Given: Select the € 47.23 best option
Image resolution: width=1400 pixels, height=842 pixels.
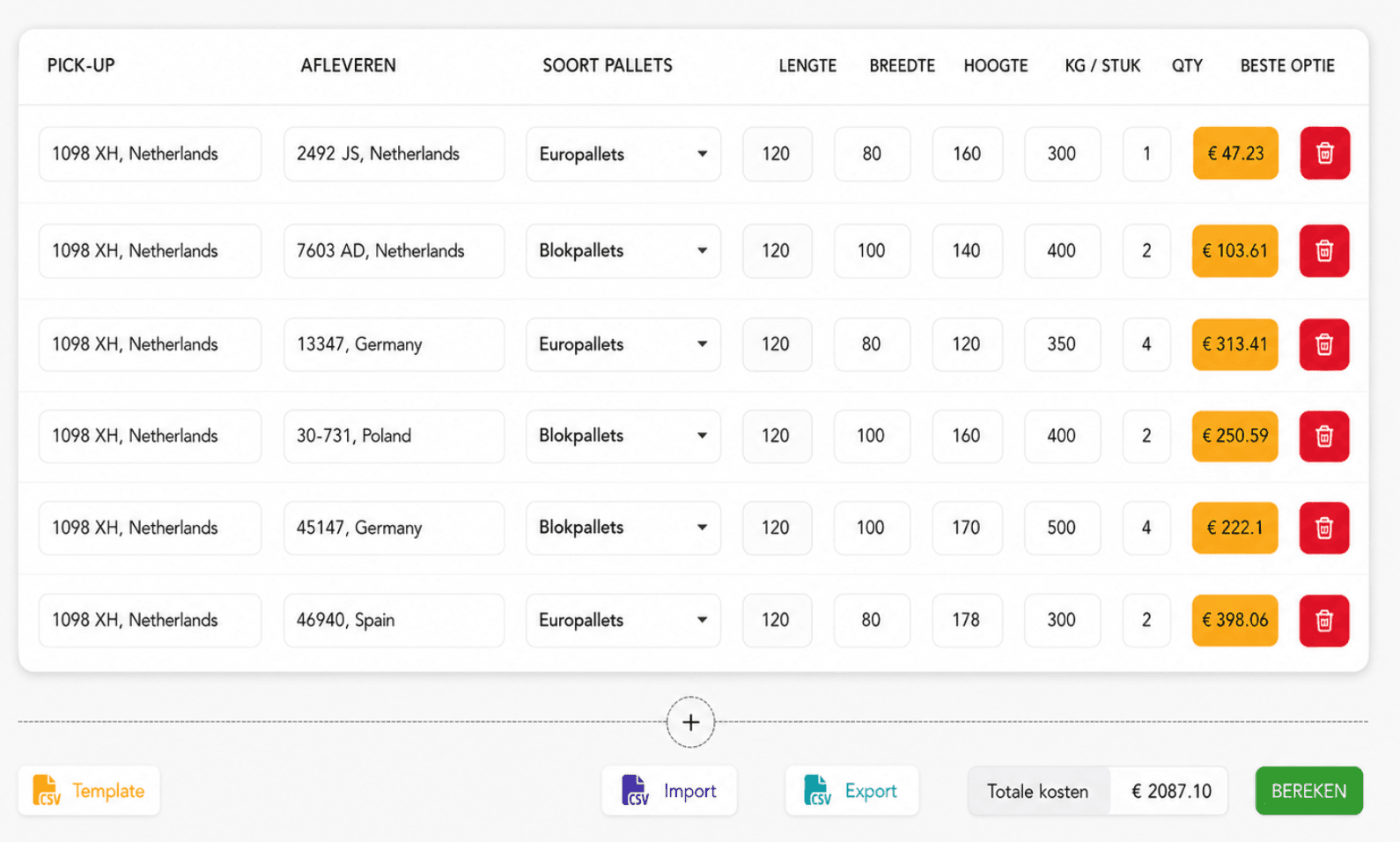Looking at the screenshot, I should [x=1235, y=153].
